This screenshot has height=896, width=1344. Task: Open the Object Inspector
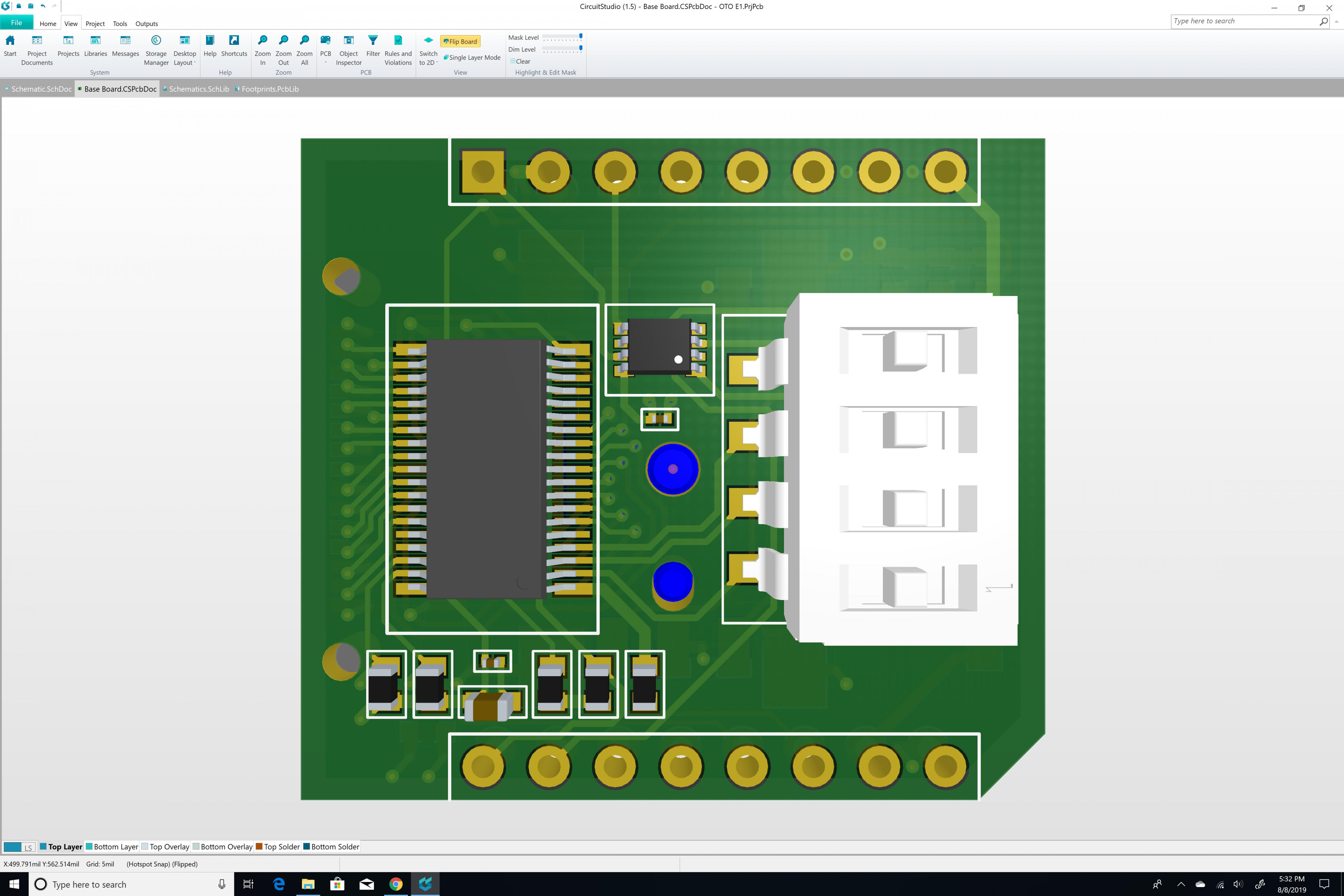[x=348, y=50]
